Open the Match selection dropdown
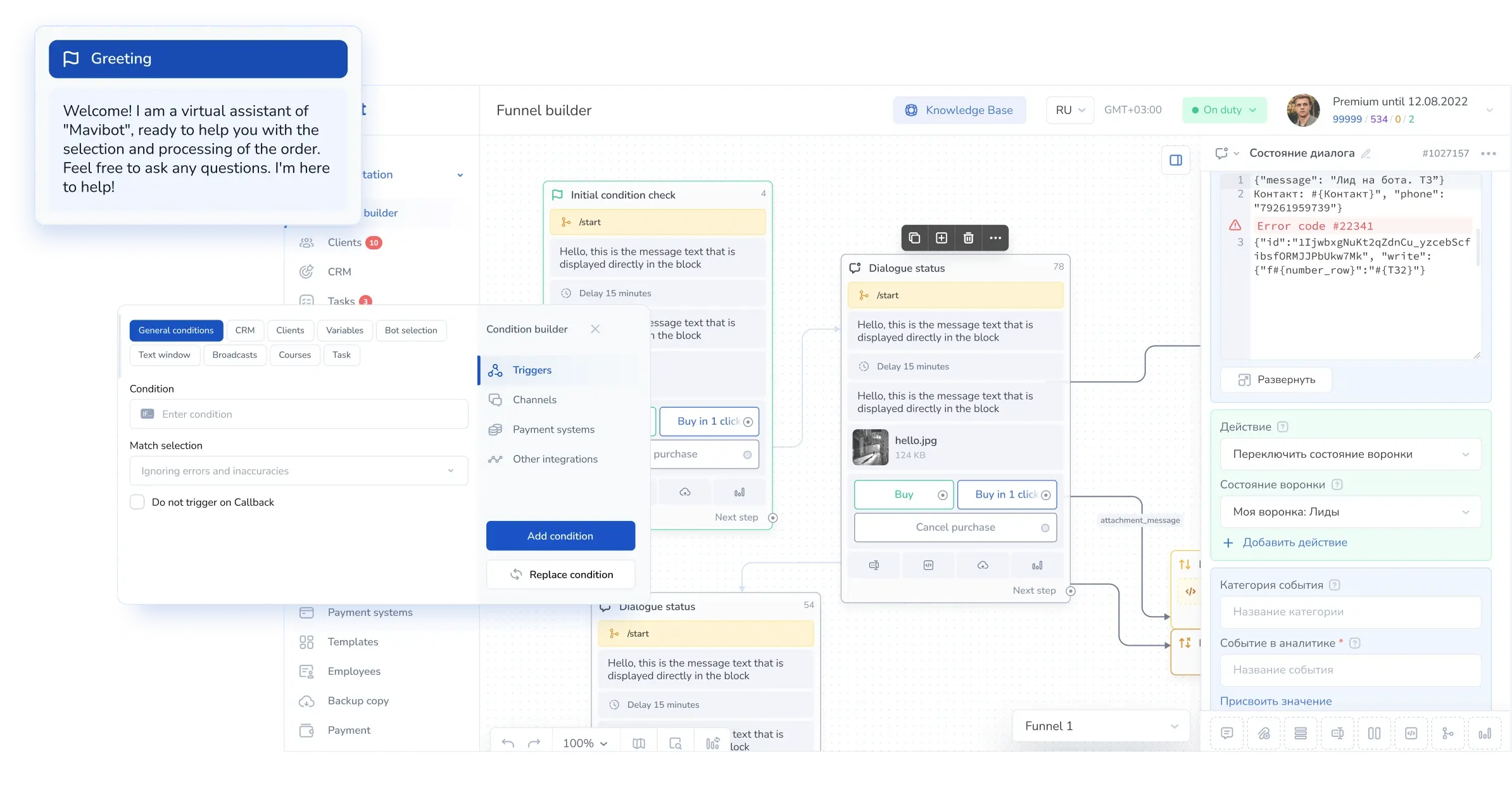Screen dimensions: 1512x804 click(x=299, y=471)
